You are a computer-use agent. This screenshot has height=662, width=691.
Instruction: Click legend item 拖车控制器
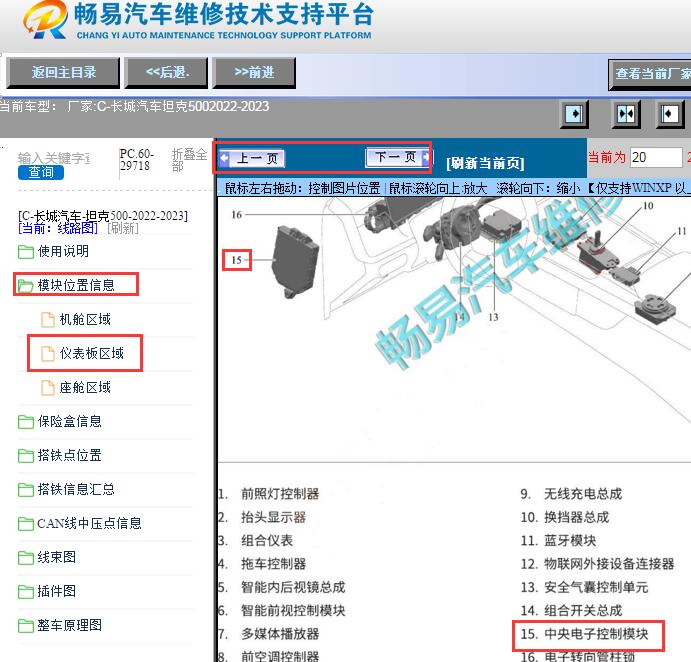coord(273,564)
